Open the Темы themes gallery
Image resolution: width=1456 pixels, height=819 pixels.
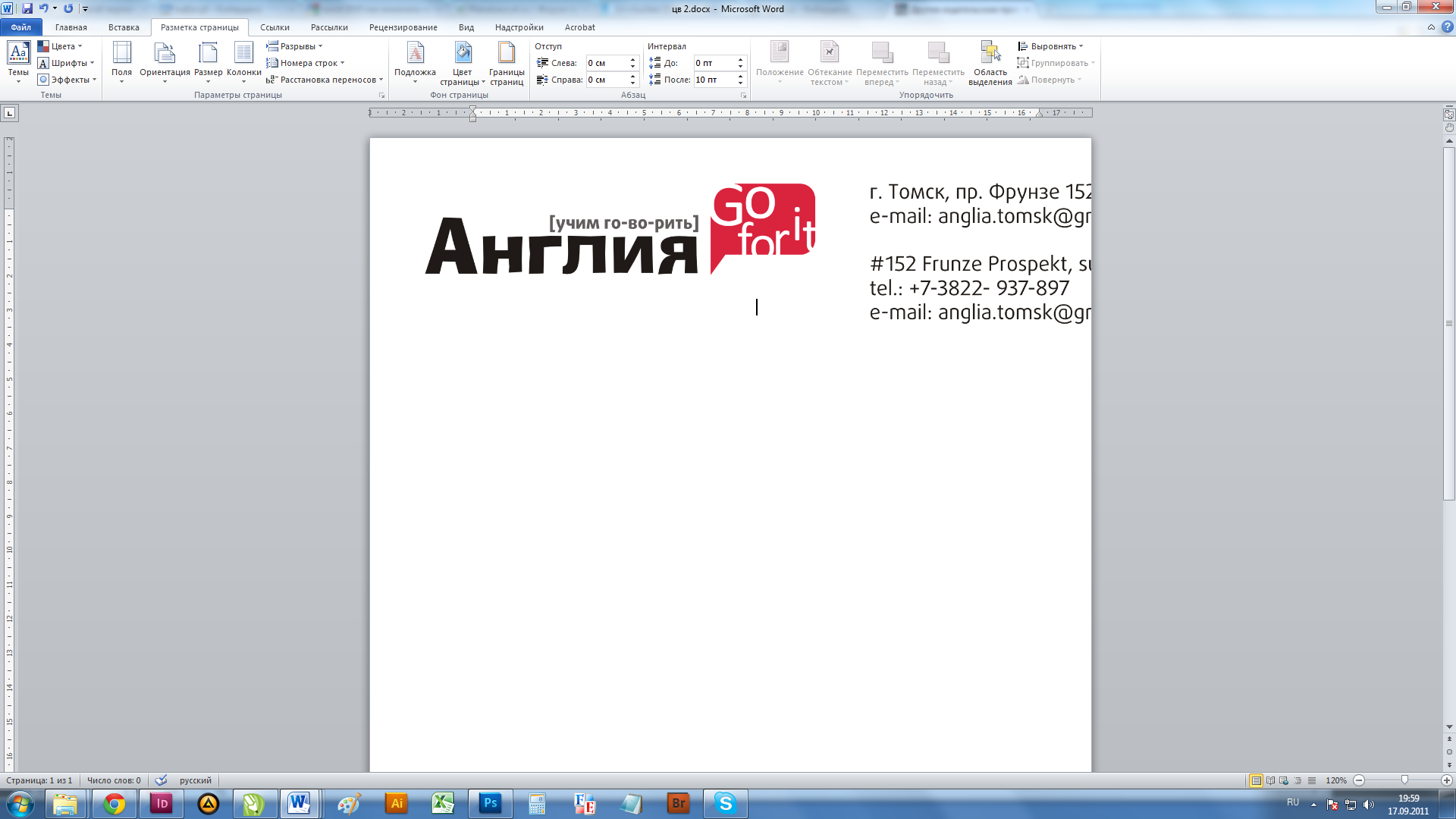(x=18, y=62)
